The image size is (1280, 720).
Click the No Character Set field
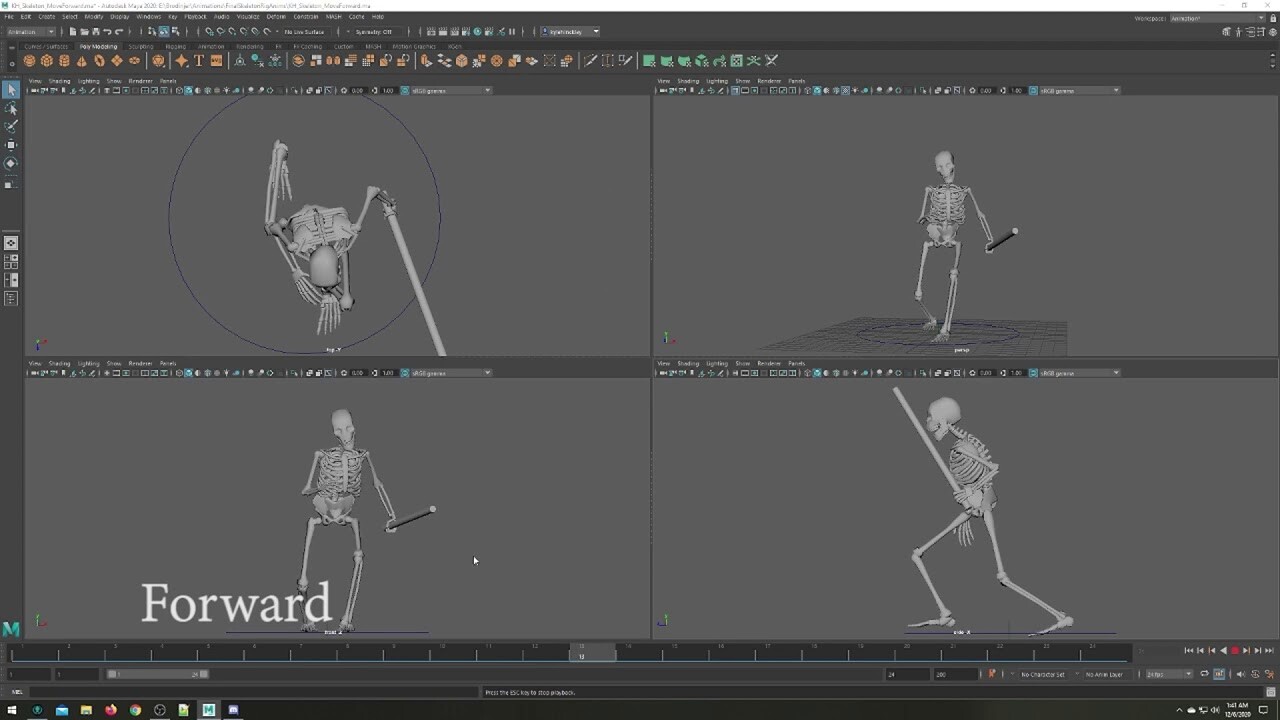(1043, 673)
